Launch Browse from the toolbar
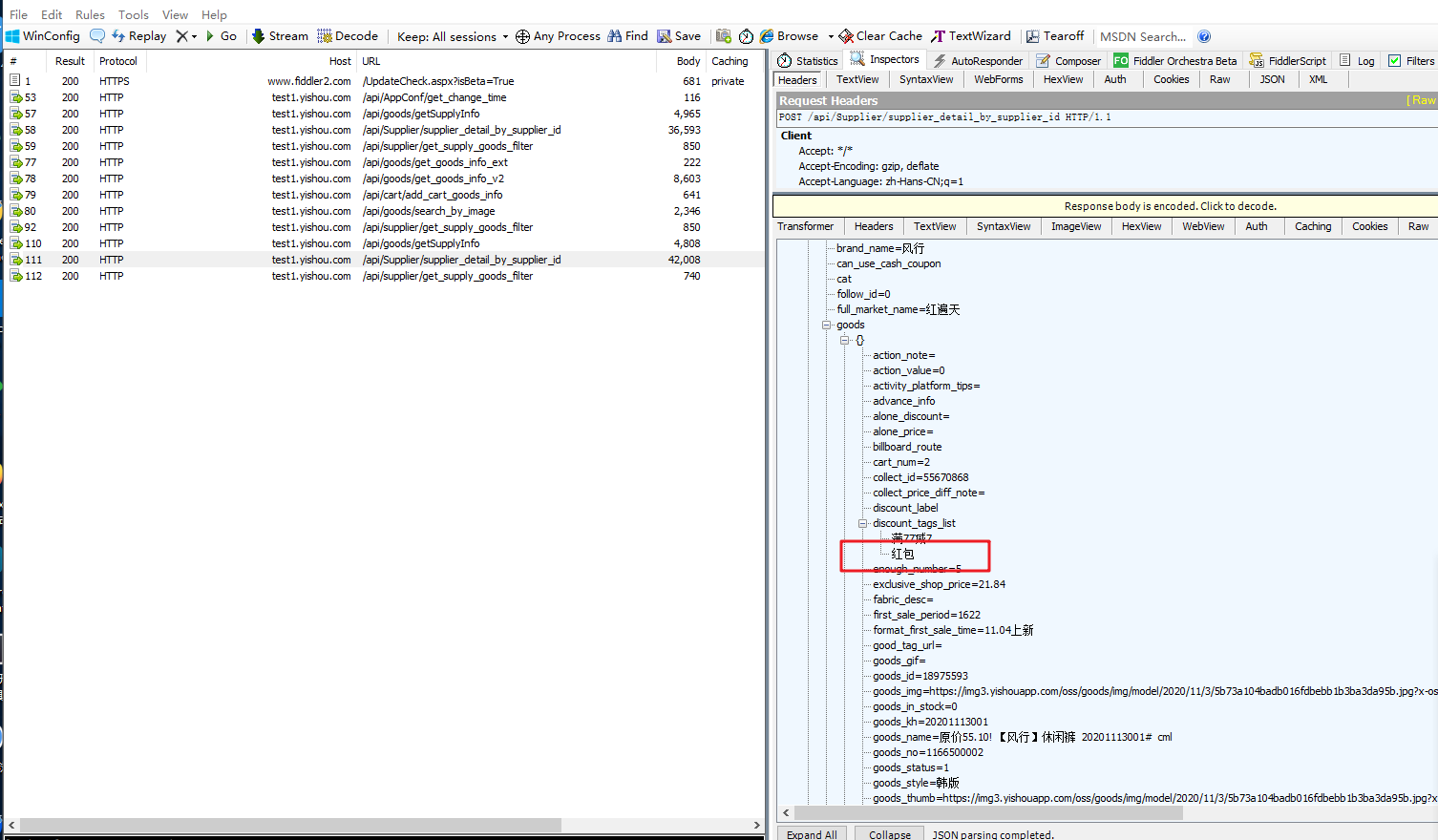The height and width of the screenshot is (840, 1438). tap(790, 36)
